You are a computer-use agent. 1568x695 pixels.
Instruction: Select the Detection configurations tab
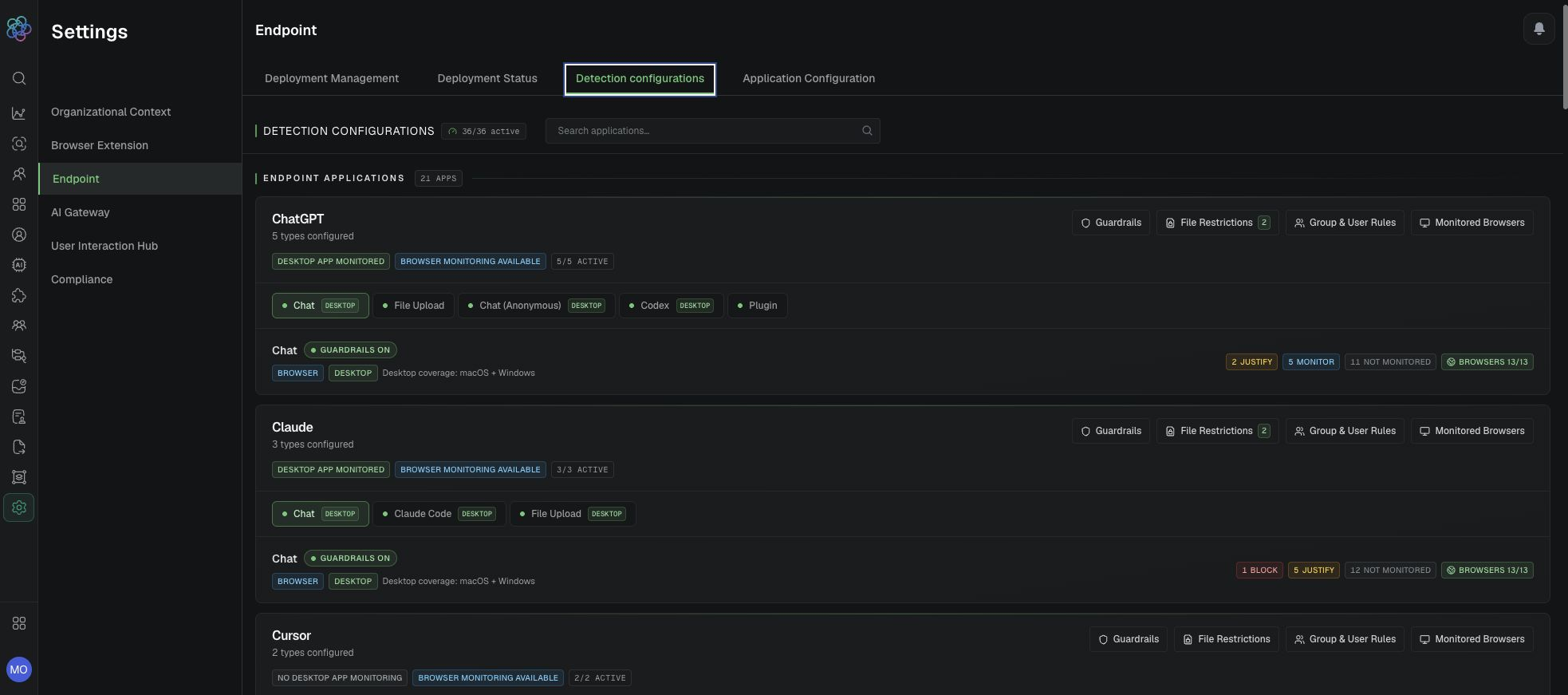click(640, 78)
